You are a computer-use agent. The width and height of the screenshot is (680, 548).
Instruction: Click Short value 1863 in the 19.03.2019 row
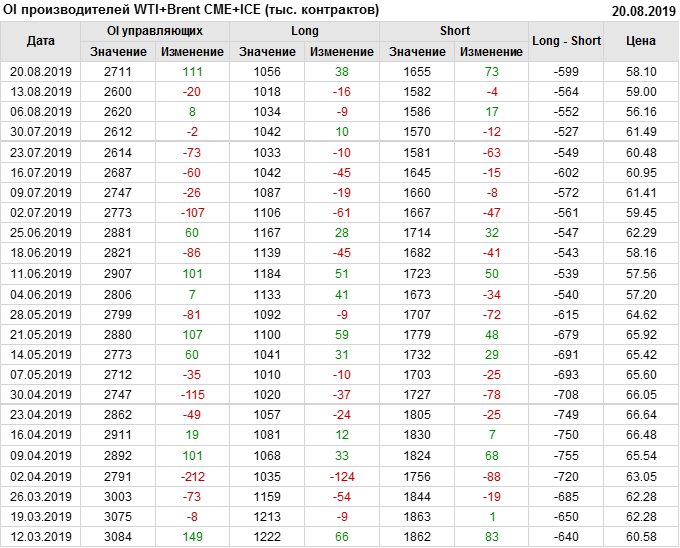417,518
